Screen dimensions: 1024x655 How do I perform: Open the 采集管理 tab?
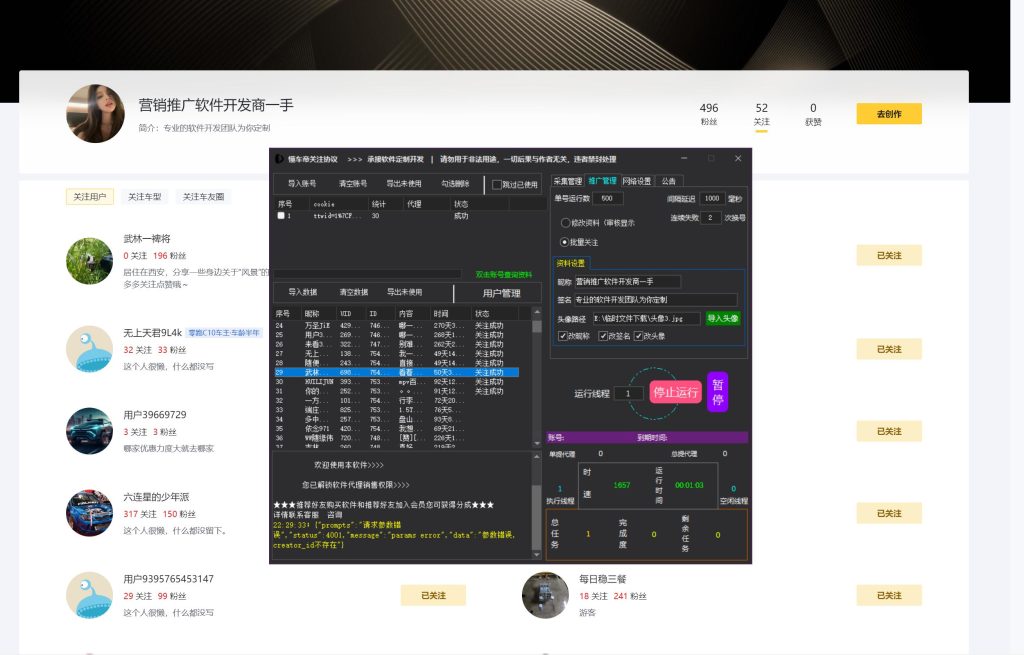(x=567, y=181)
